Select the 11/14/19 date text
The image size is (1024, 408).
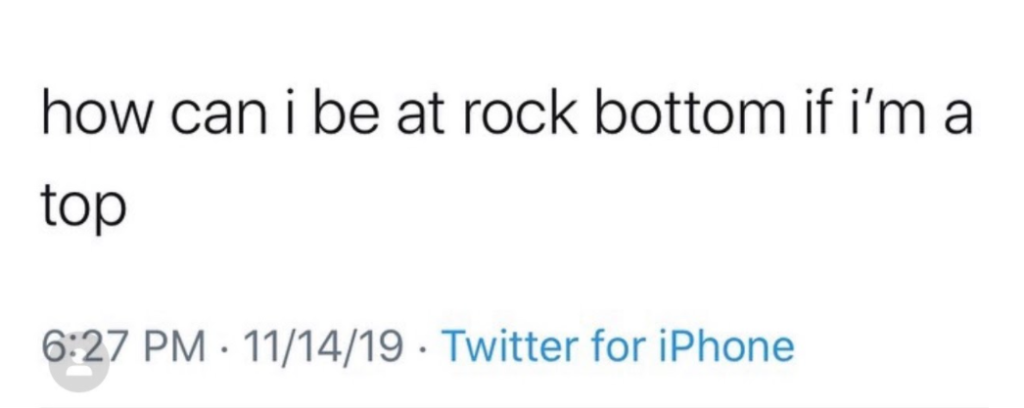323,346
